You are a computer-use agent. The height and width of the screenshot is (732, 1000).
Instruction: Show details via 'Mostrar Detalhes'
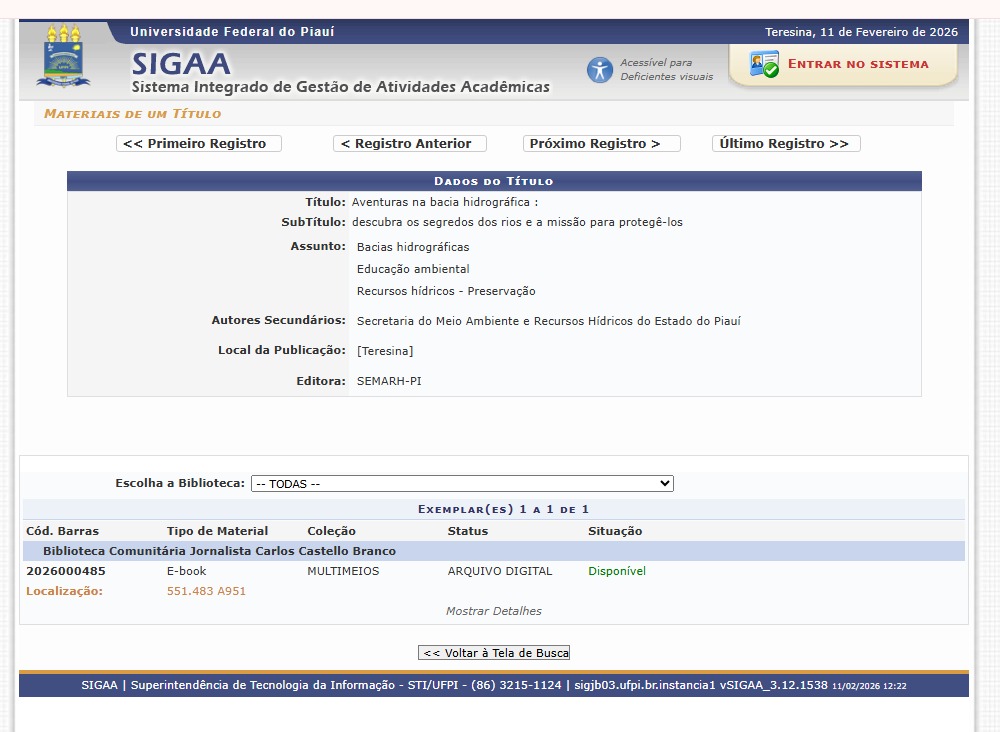pyautogui.click(x=494, y=611)
